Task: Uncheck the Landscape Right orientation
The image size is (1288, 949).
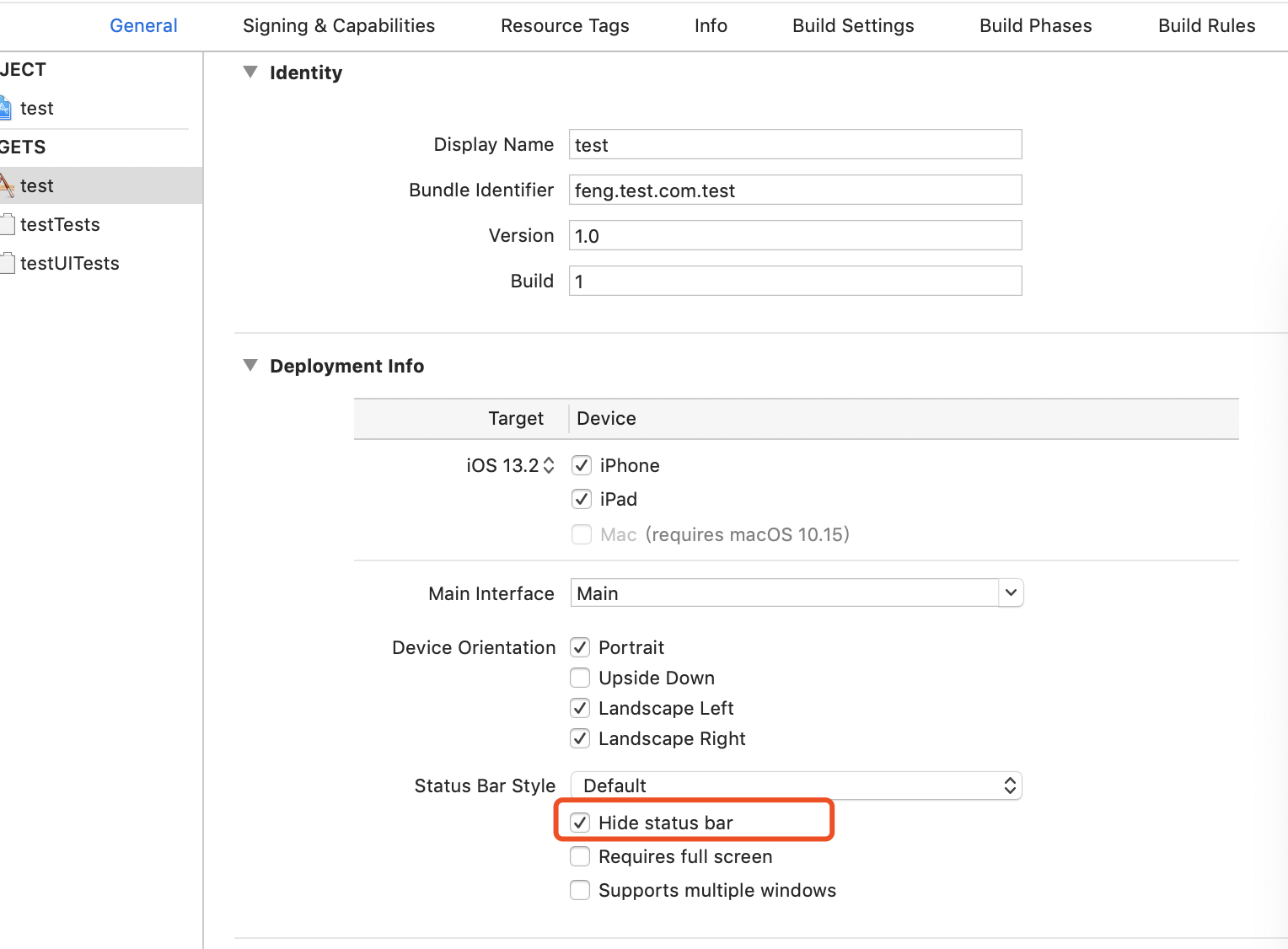Action: pos(580,738)
